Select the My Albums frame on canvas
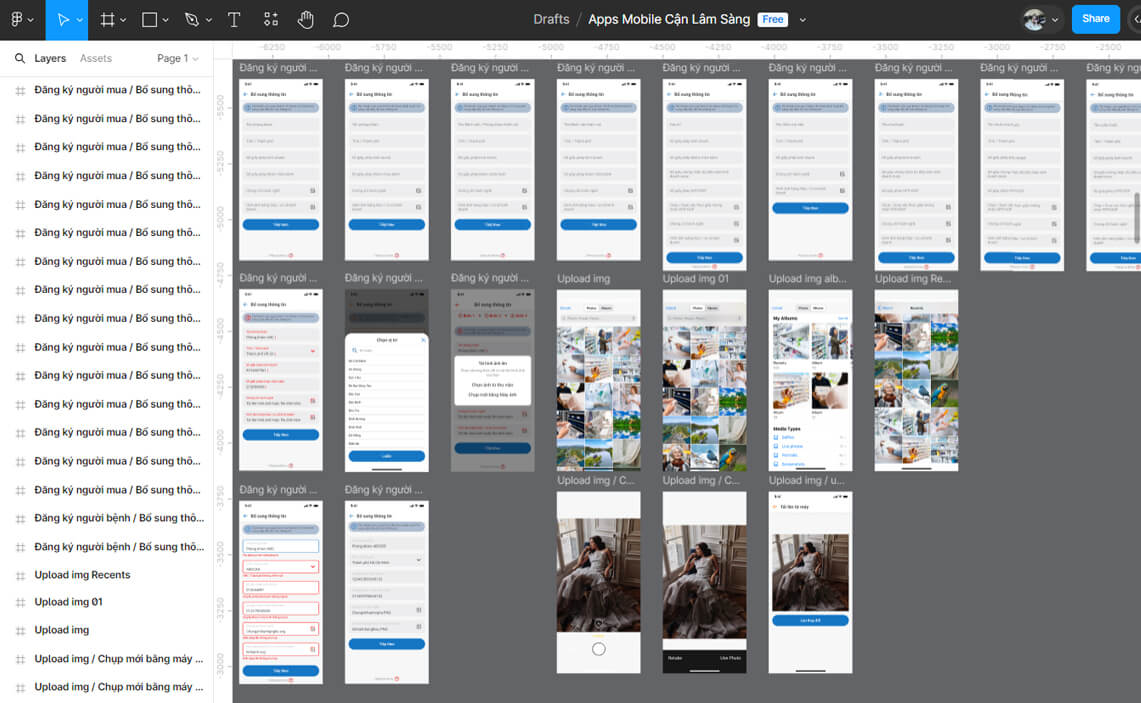 pos(810,380)
